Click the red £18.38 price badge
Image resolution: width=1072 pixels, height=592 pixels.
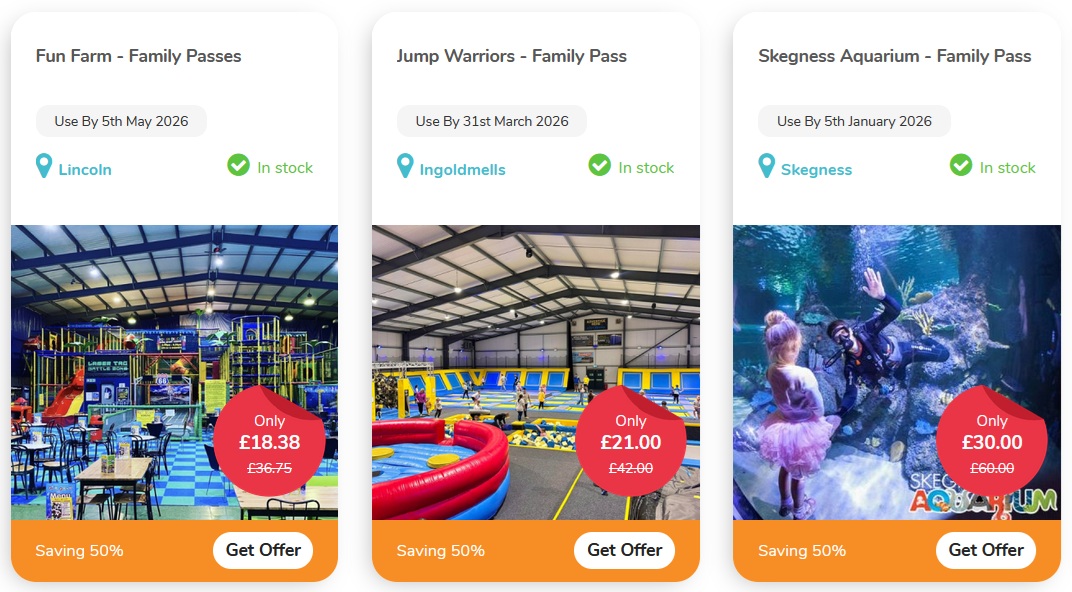pos(269,442)
